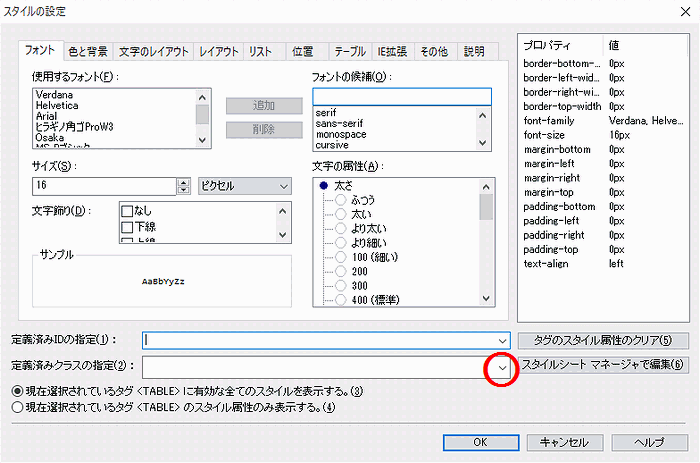The width and height of the screenshot is (700, 463).
Task: Choose the 太い bold weight radio option
Action: point(340,213)
